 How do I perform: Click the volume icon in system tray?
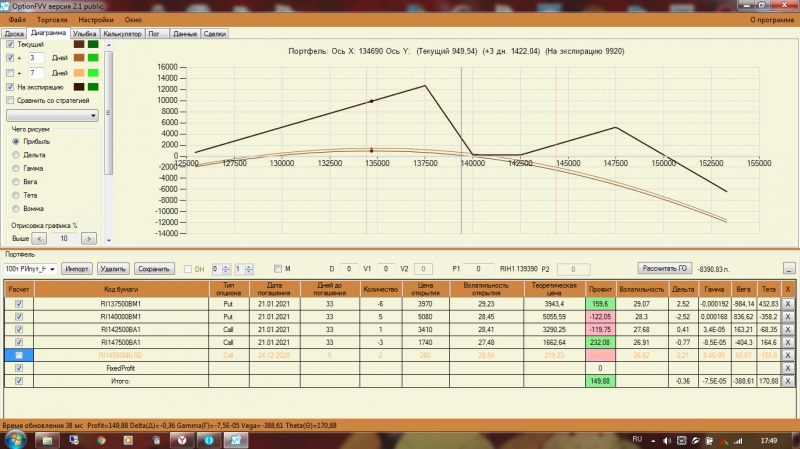(x=667, y=440)
